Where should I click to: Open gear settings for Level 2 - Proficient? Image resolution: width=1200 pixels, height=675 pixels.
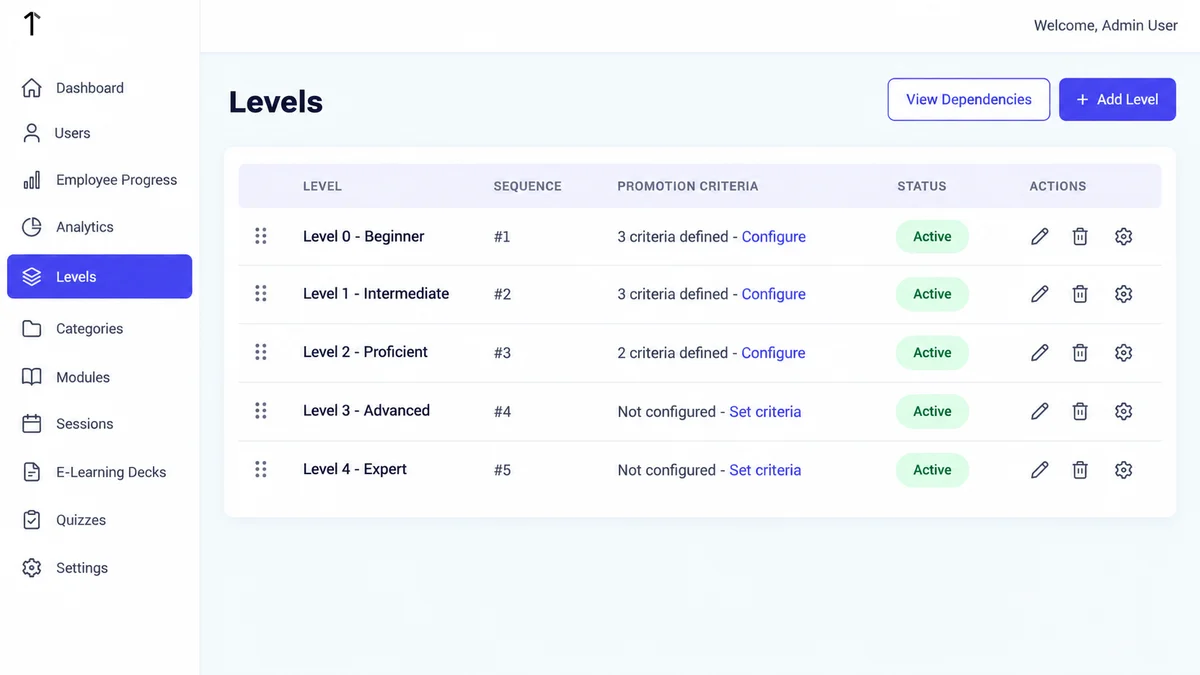tap(1123, 353)
